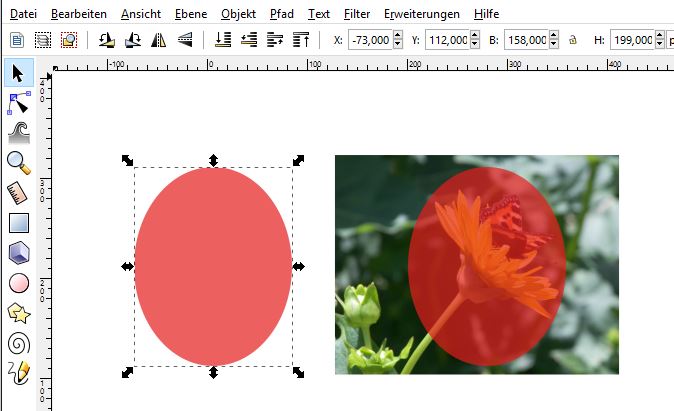Raise selection to top

[x=301, y=40]
